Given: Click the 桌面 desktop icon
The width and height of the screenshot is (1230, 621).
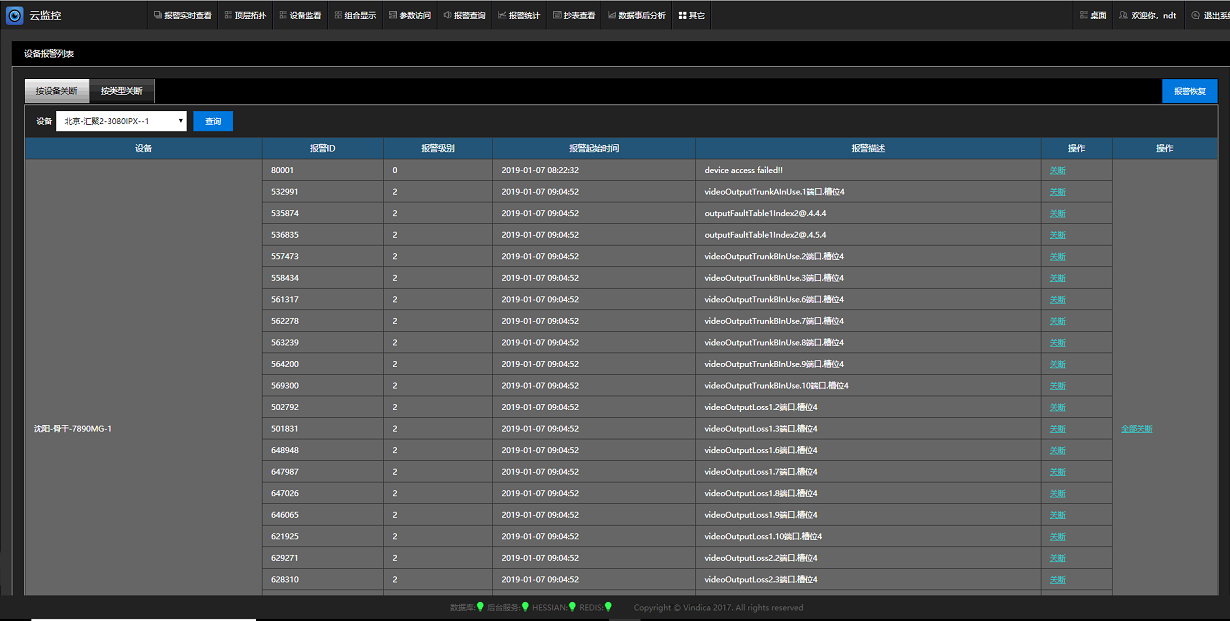Looking at the screenshot, I should click(x=1092, y=15).
